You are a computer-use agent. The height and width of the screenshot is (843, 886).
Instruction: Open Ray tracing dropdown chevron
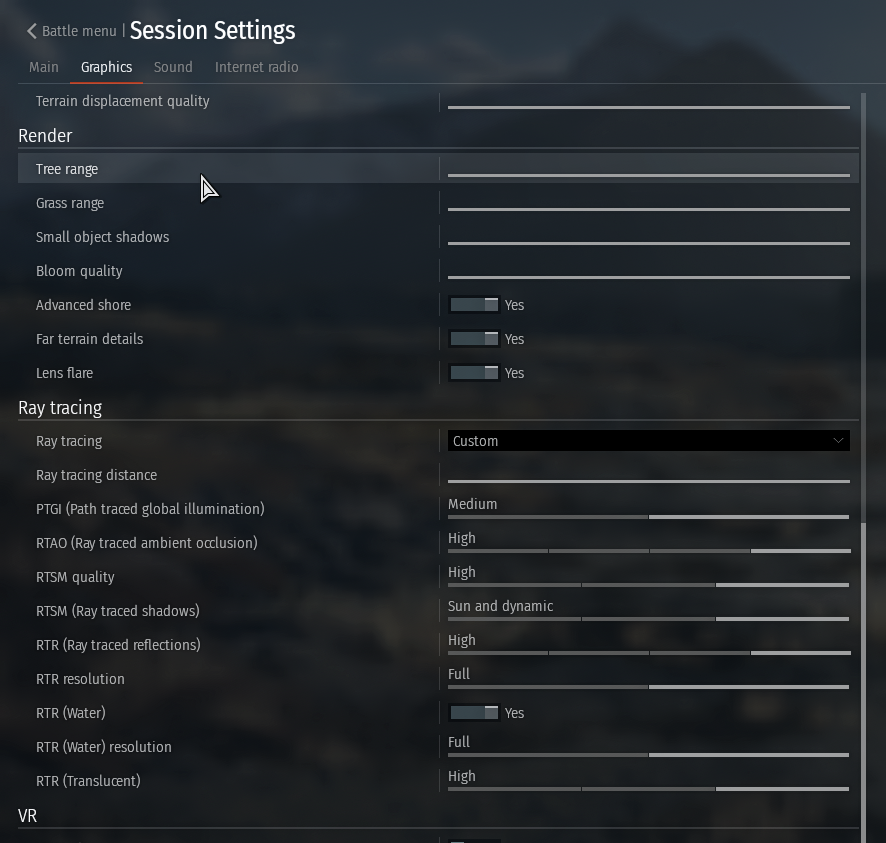[839, 441]
